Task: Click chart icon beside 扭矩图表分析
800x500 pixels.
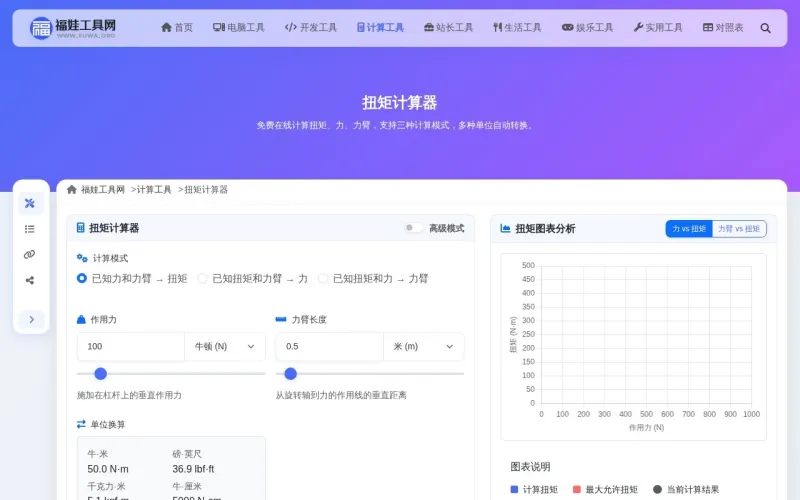Action: (x=505, y=229)
